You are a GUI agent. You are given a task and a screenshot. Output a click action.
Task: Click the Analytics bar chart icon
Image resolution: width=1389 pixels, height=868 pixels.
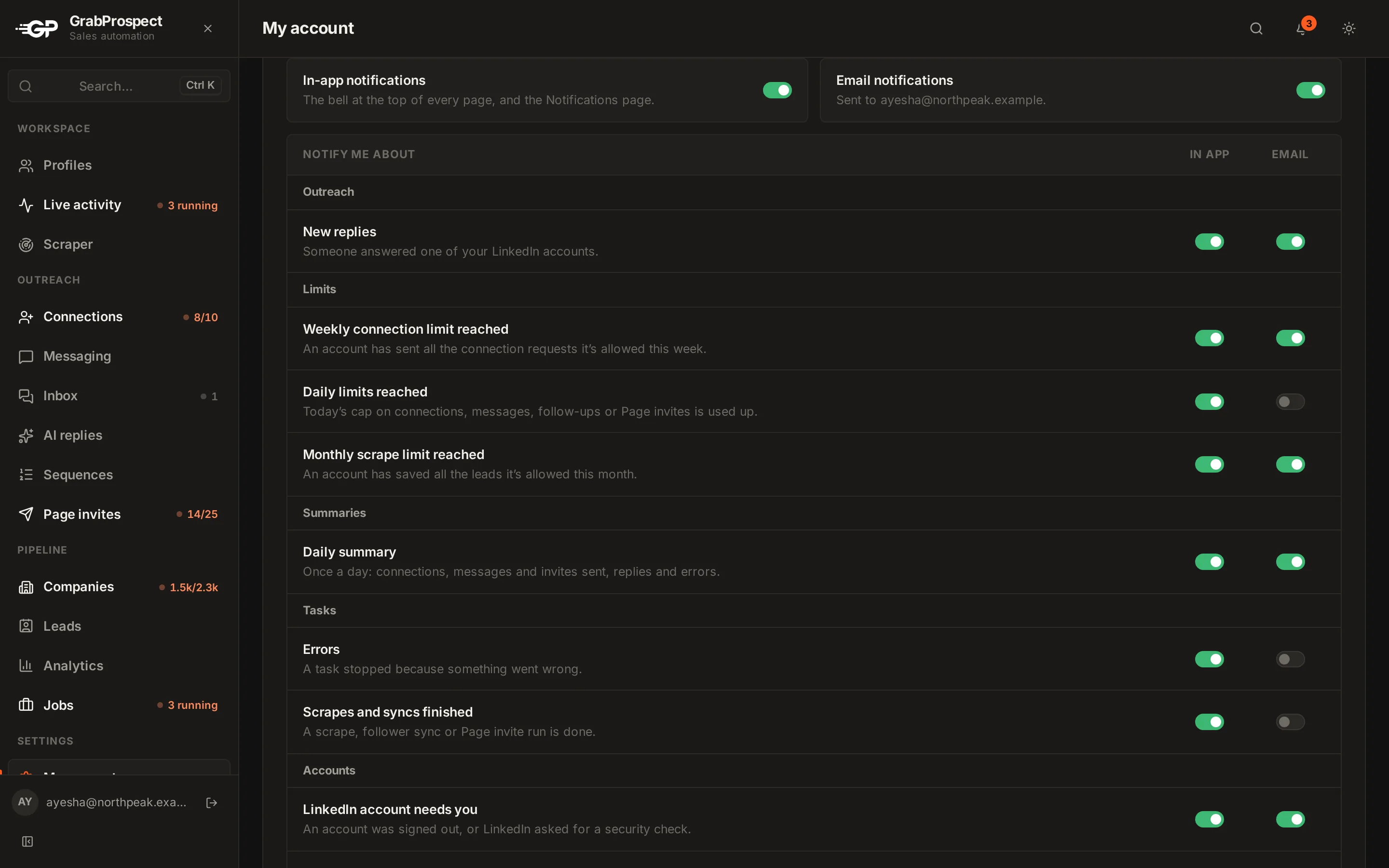coord(26,666)
